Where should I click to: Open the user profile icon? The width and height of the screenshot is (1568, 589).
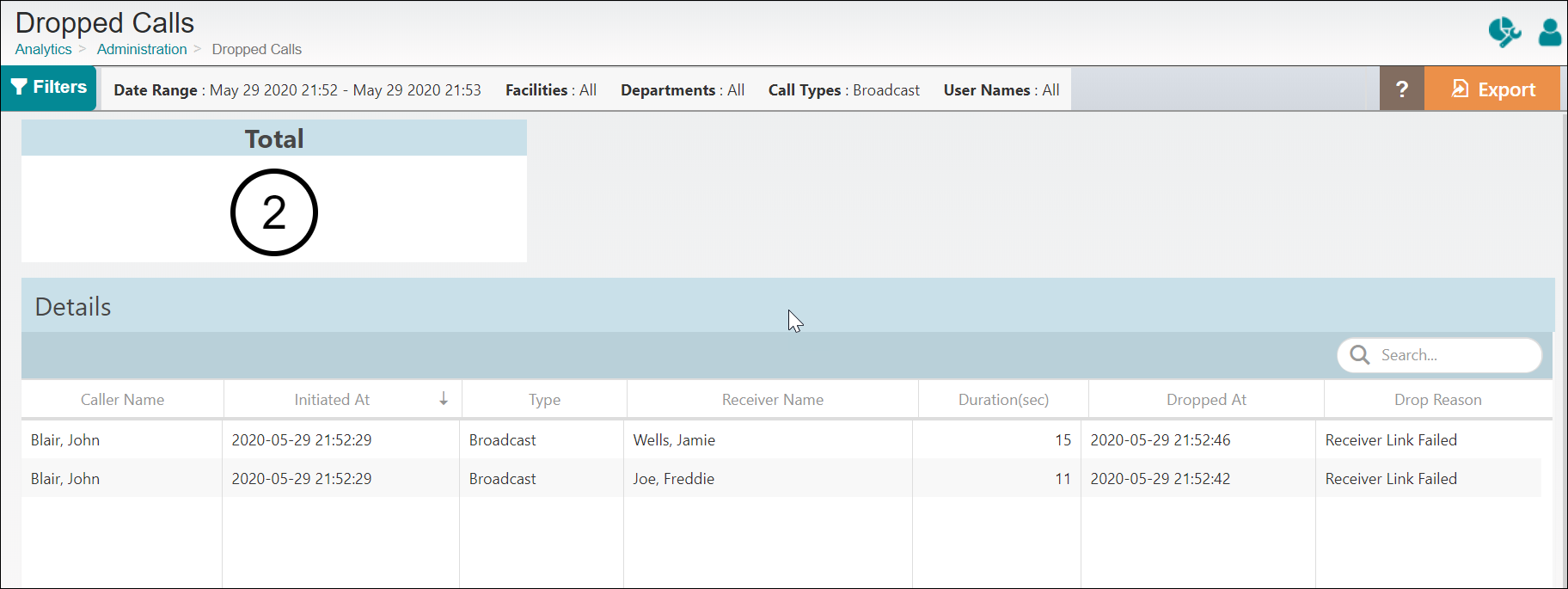1549,33
